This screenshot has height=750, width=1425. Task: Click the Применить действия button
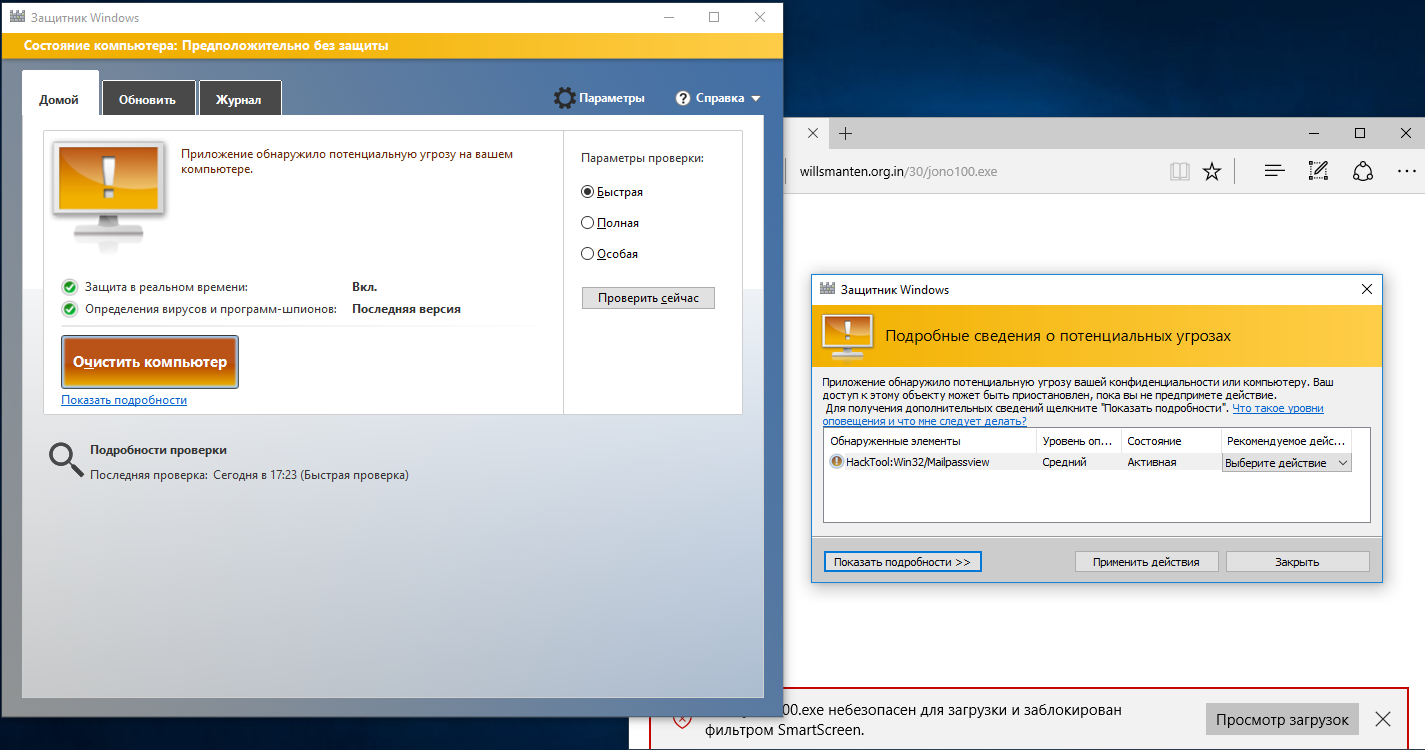point(1146,562)
